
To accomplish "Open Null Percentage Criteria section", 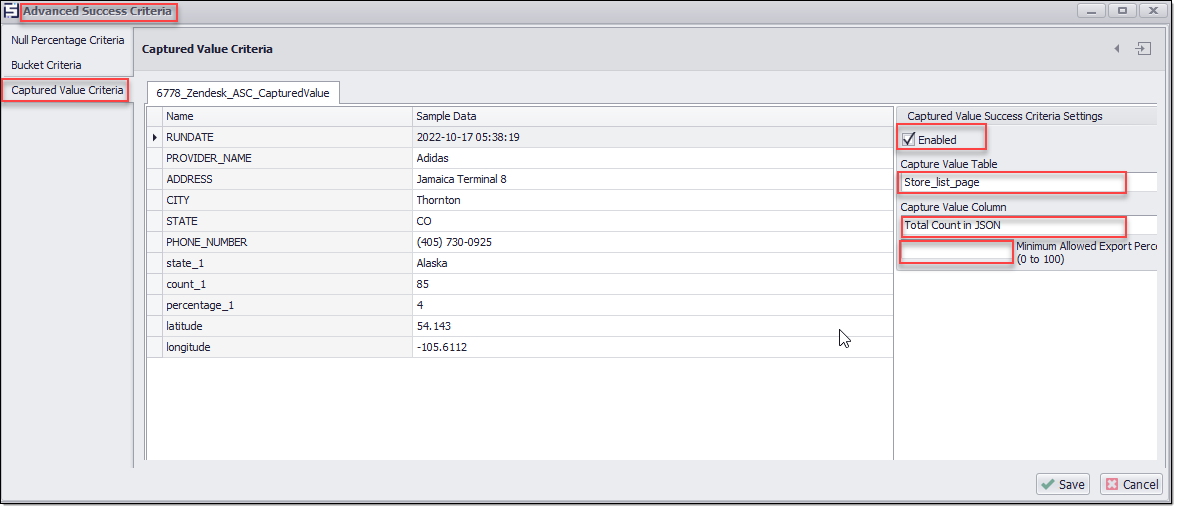I will [67, 40].
